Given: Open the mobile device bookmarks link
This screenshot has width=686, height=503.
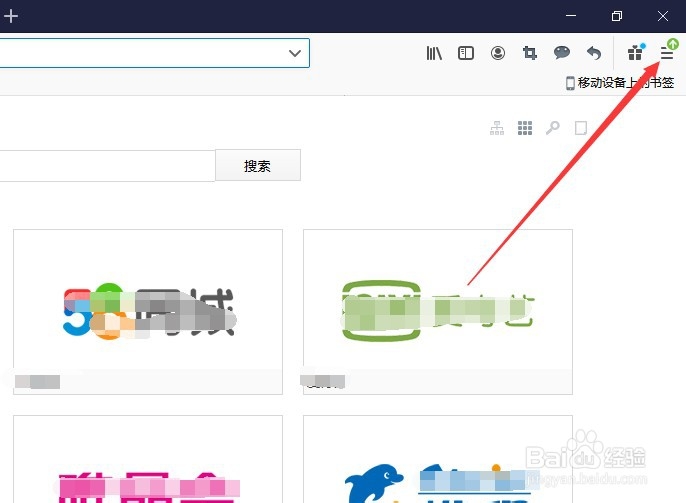Looking at the screenshot, I should pos(620,83).
